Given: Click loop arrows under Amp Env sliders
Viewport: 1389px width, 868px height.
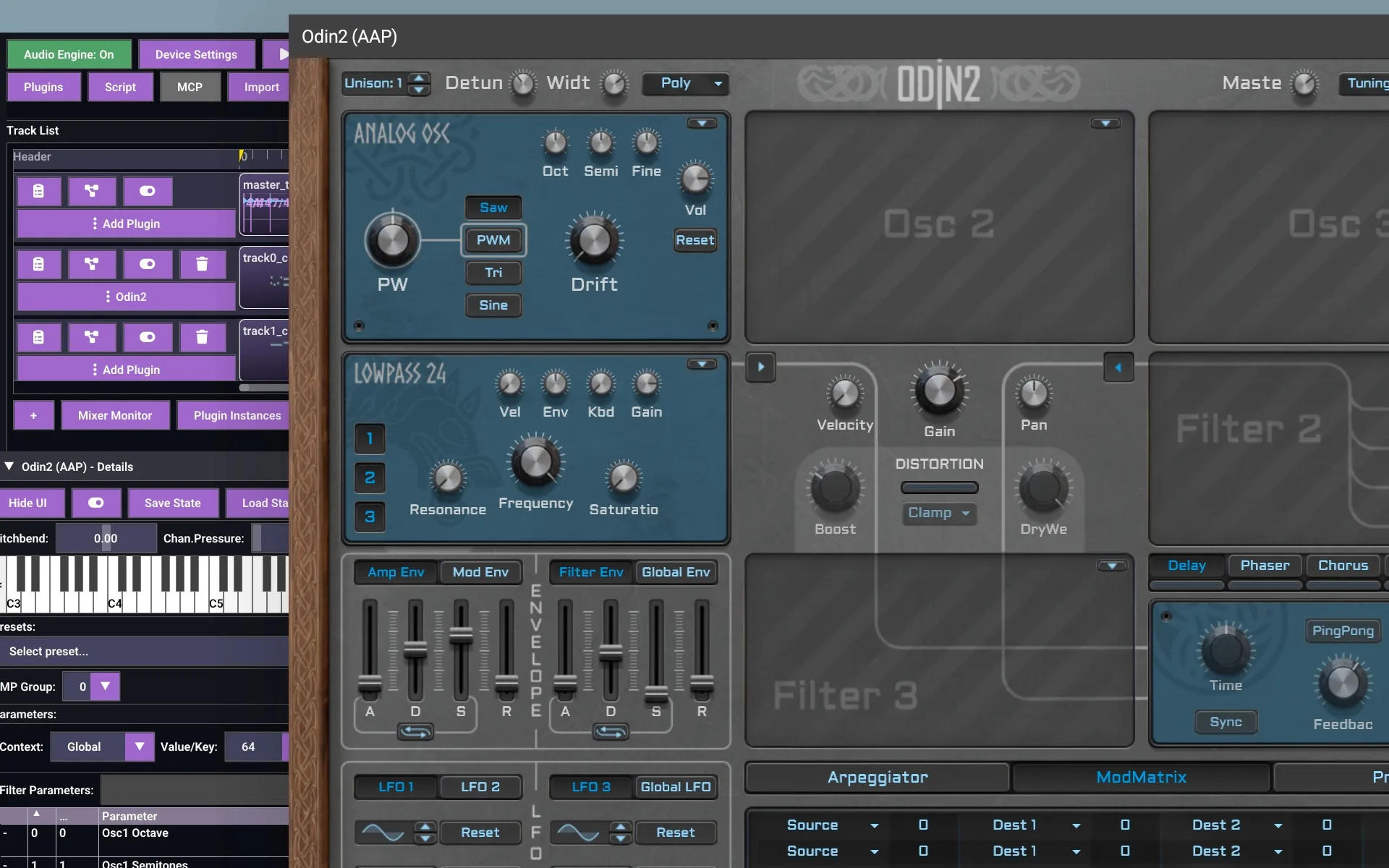Looking at the screenshot, I should pos(415,732).
